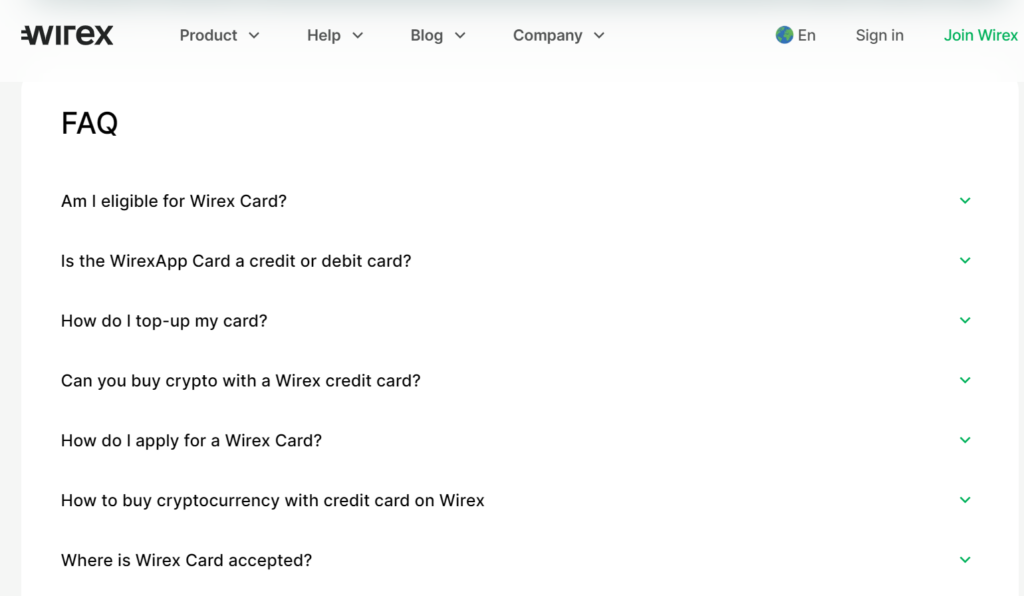This screenshot has height=596, width=1024.
Task: Expand chevron for 'Am I eligible for Wirex Card?'
Action: pos(965,200)
